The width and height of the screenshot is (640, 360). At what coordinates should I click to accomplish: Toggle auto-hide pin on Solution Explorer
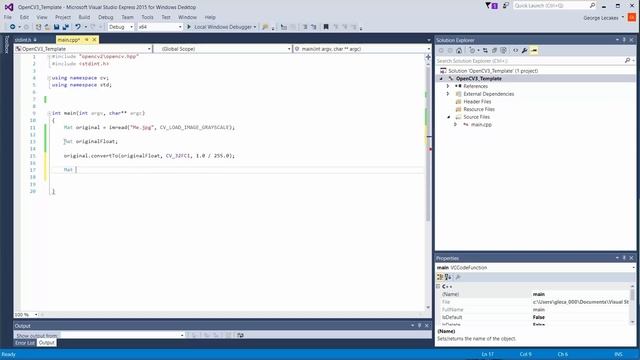pyautogui.click(x=624, y=40)
